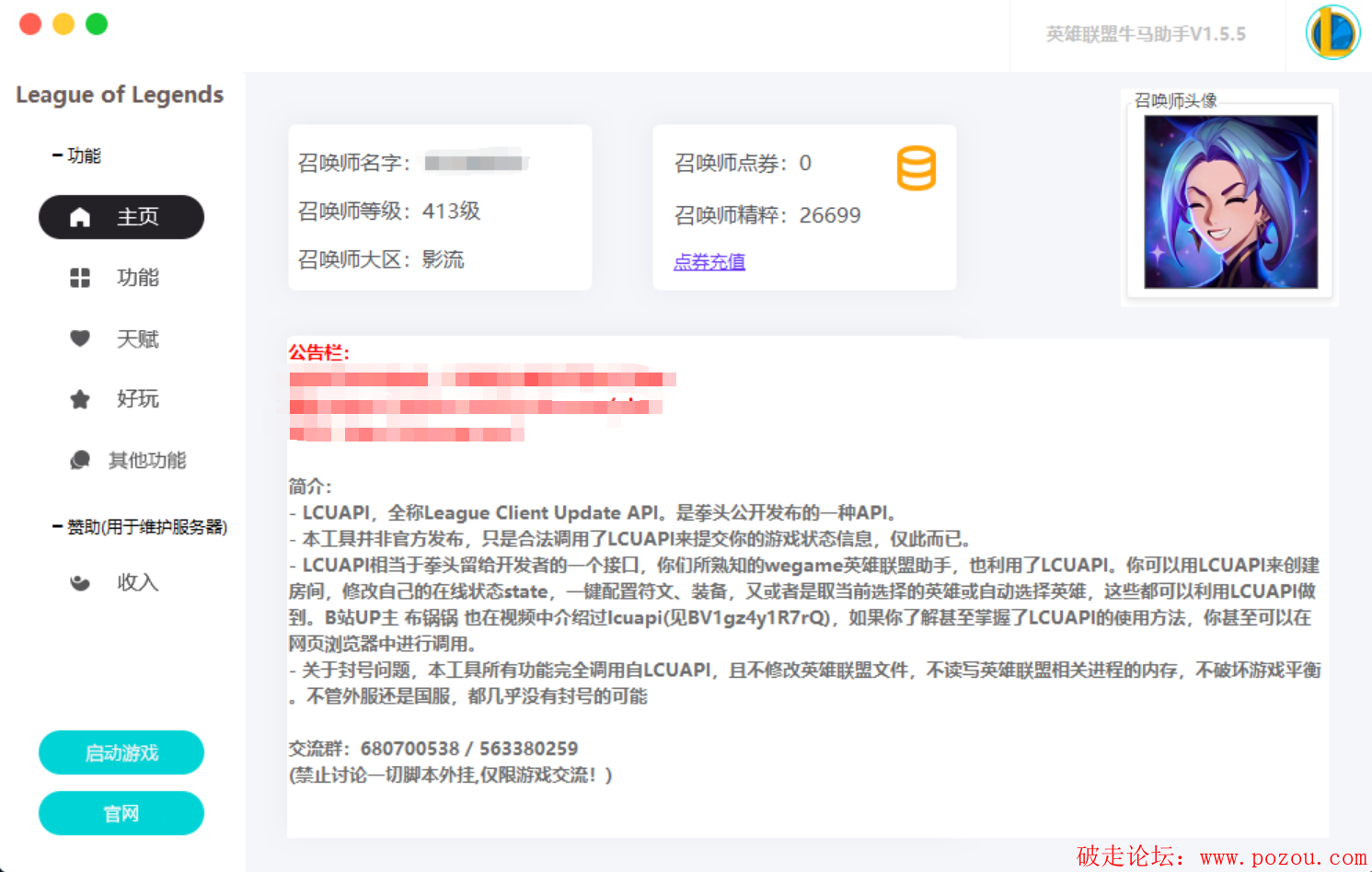The image size is (1372, 872).
Task: Click the 英雄联盟牛马助手V1.5.5 title text
Action: (x=1146, y=34)
